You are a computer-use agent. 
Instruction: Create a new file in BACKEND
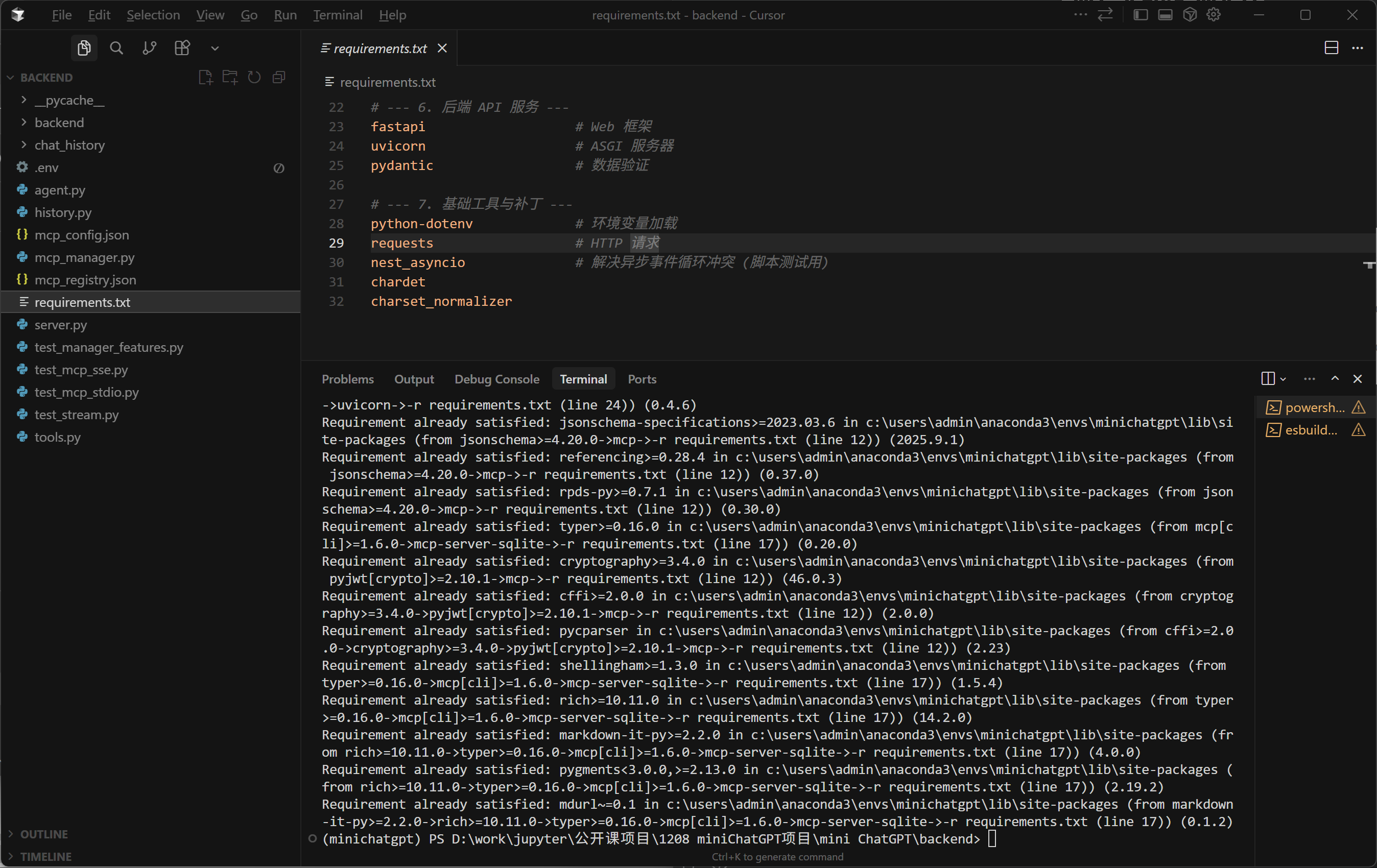coord(205,77)
